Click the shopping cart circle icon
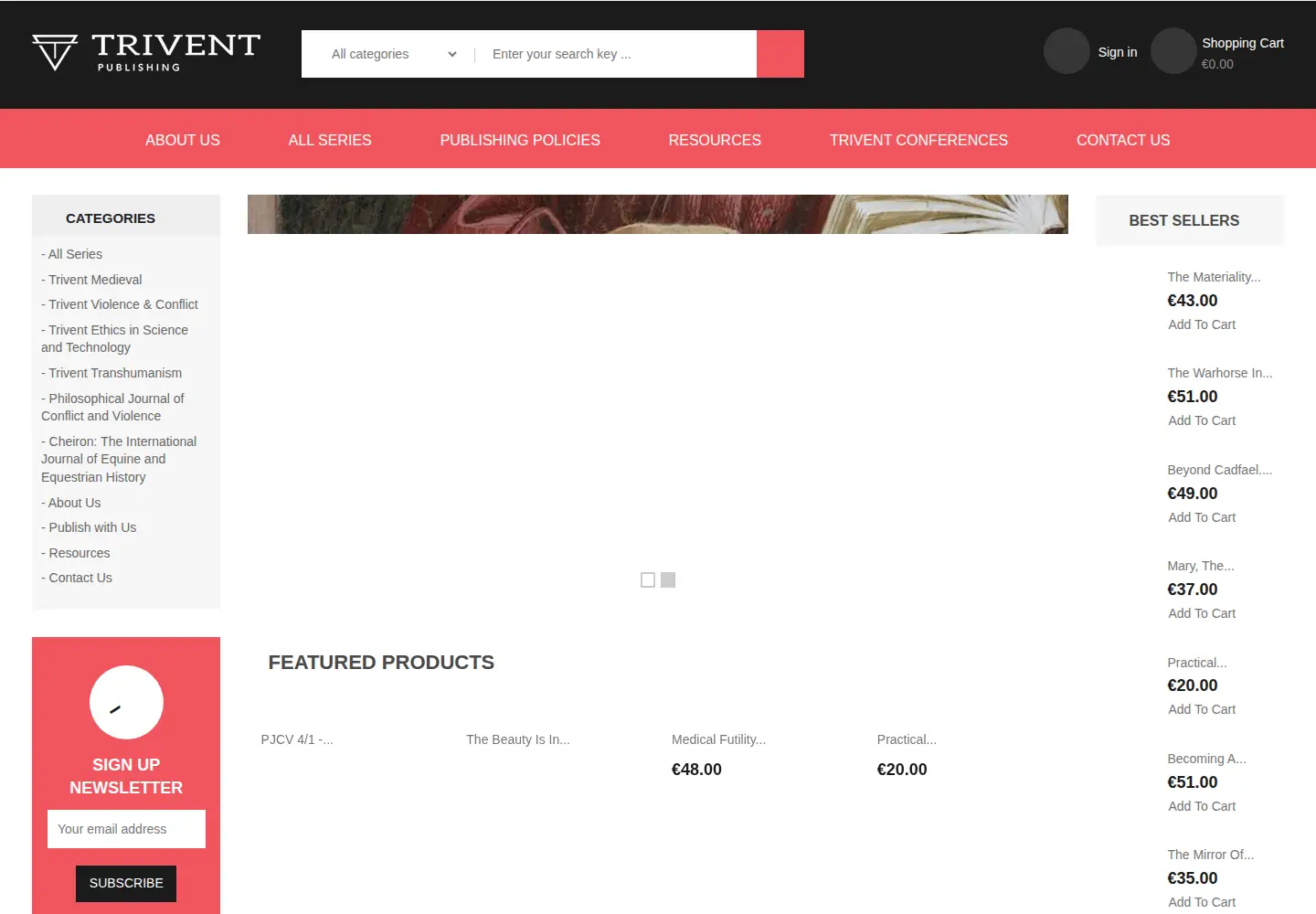 1173,51
